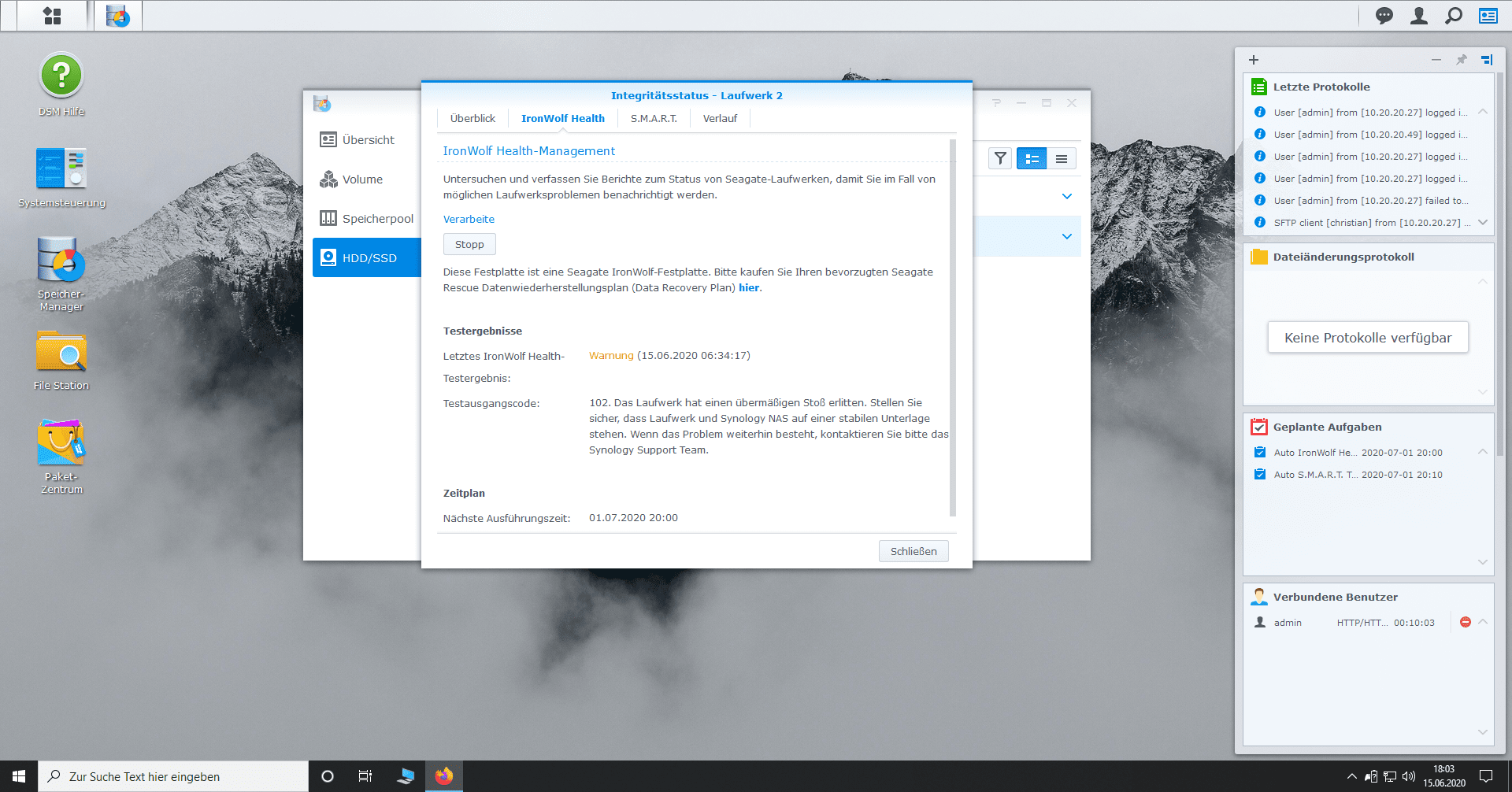Toggle the Auto IronWolf Health task checkbox
1512x792 pixels.
[x=1260, y=453]
